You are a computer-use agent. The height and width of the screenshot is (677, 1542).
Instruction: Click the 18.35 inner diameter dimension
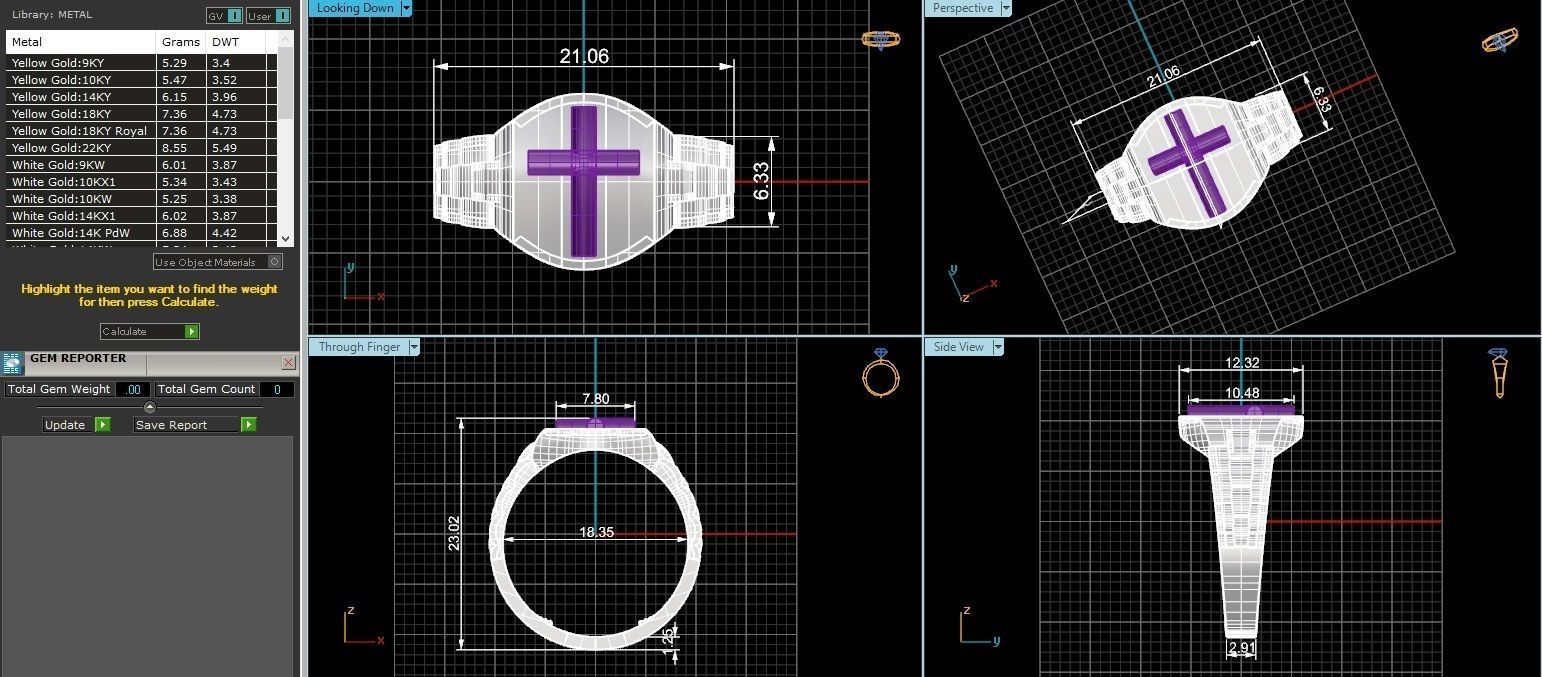click(x=596, y=532)
